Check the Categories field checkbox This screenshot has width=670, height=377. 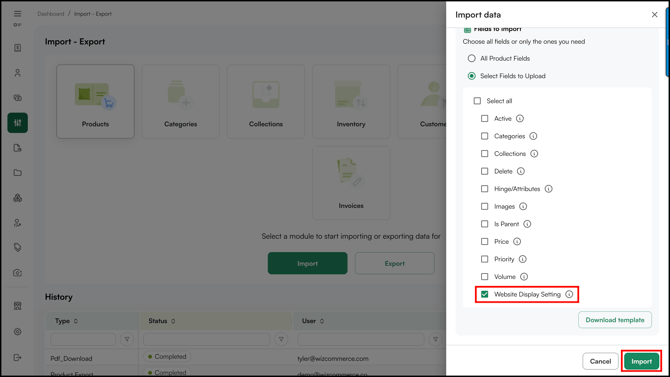485,136
